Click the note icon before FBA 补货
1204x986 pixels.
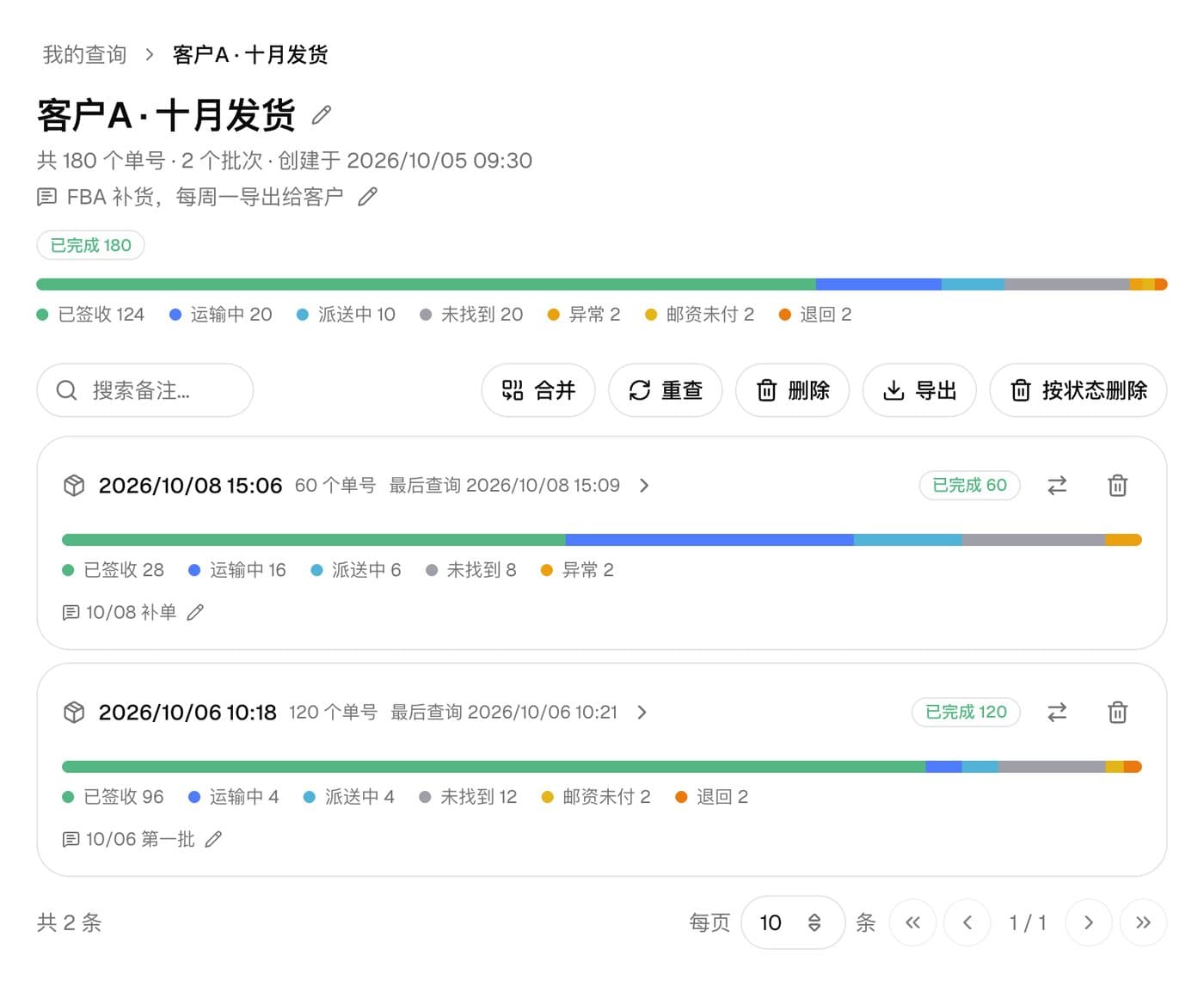47,197
